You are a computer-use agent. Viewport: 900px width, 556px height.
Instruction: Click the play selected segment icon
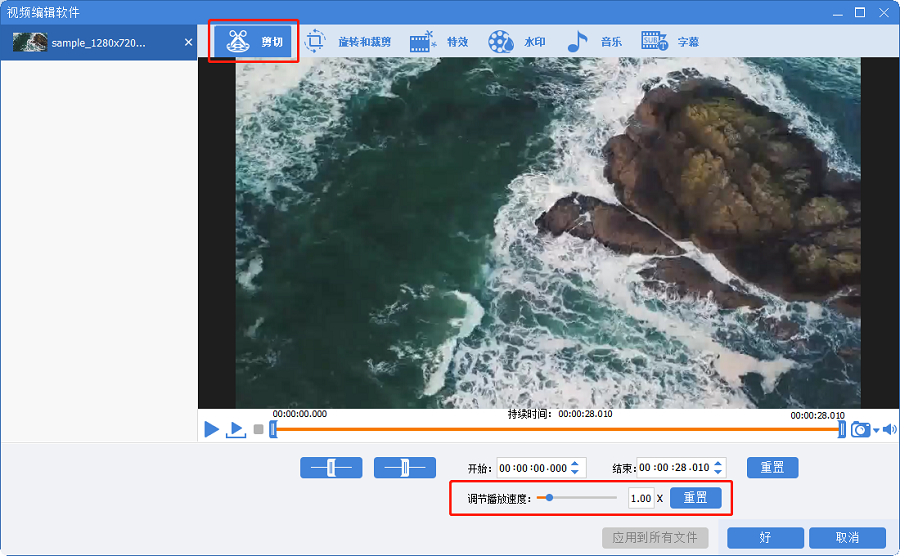[236, 429]
